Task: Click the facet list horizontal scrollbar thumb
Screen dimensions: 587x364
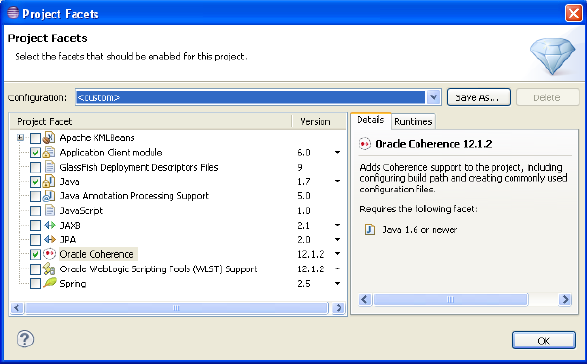Action: (176, 308)
